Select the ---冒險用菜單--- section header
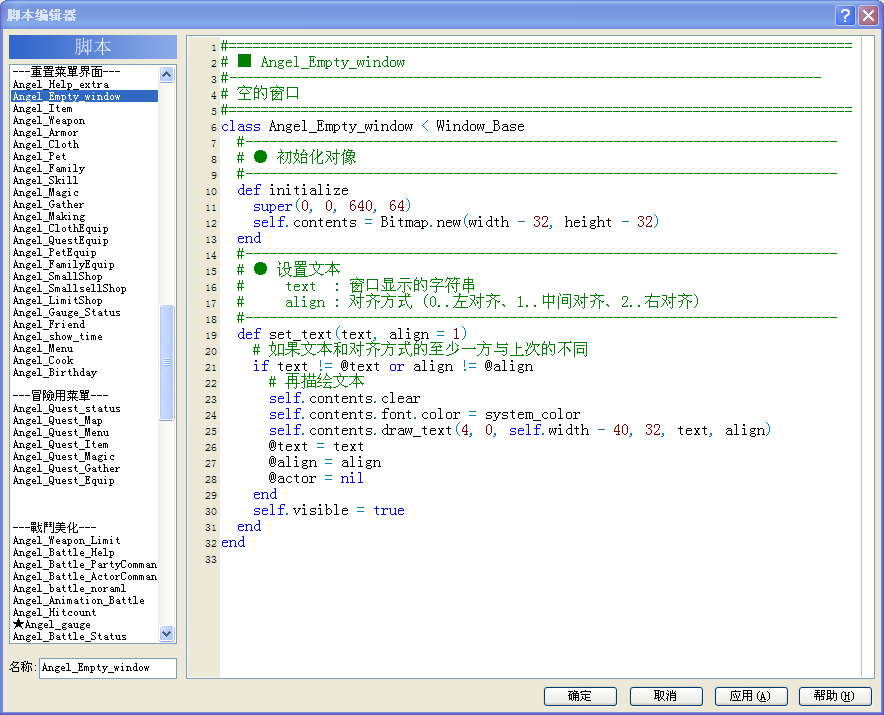This screenshot has height=715, width=884. pos(60,395)
